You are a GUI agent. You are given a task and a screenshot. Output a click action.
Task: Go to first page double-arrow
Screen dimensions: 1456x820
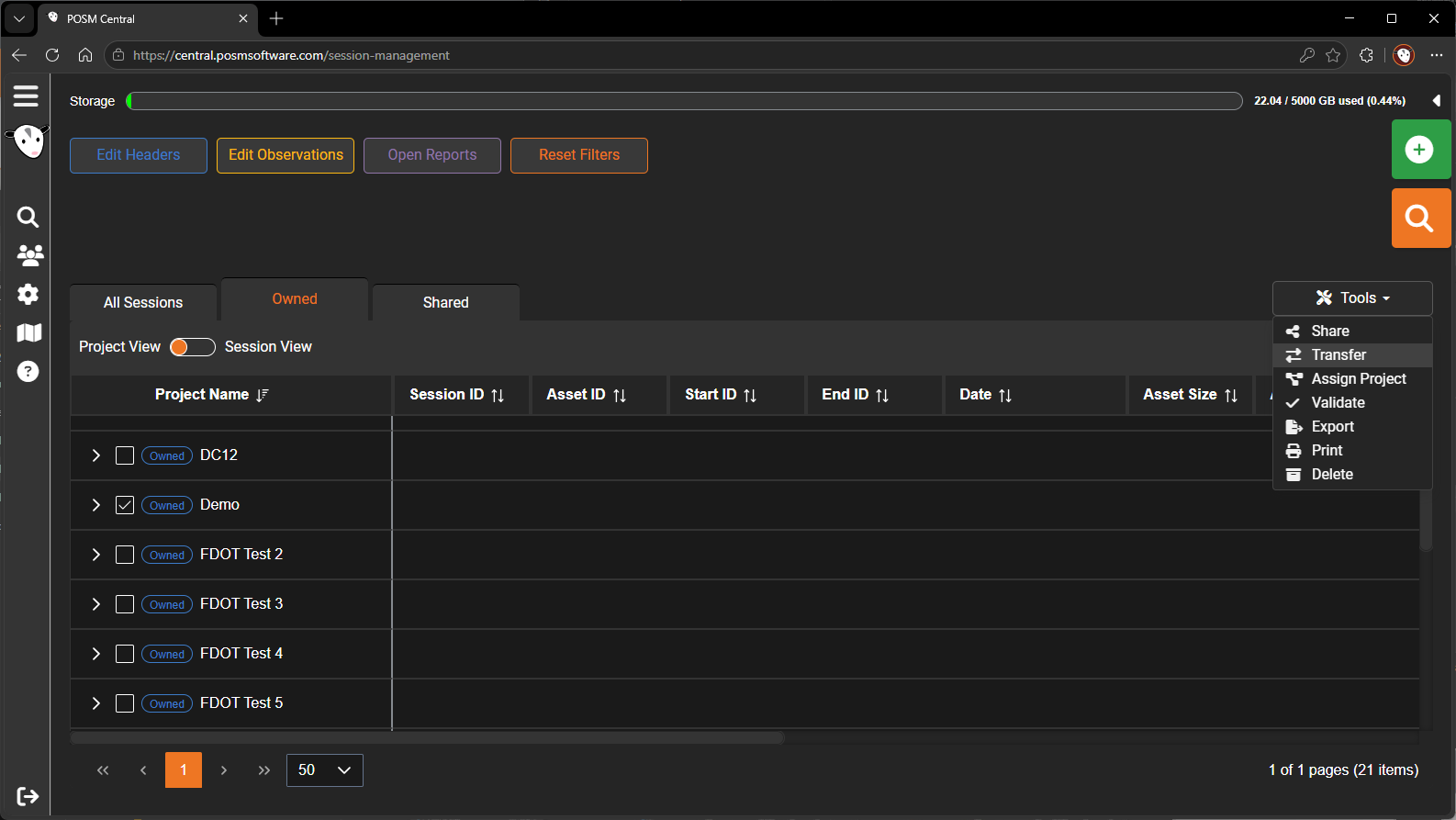(x=103, y=770)
